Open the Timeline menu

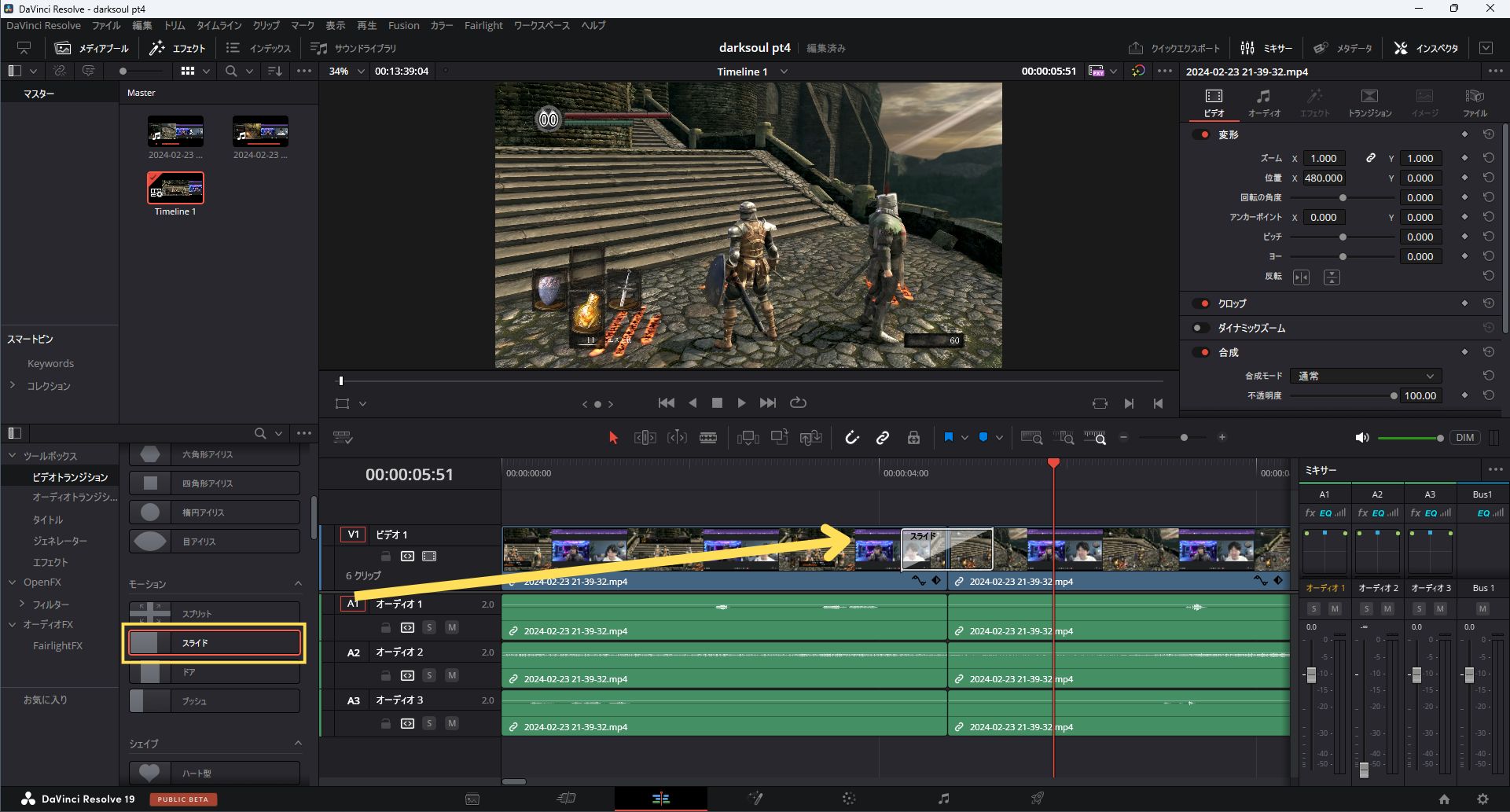click(218, 25)
